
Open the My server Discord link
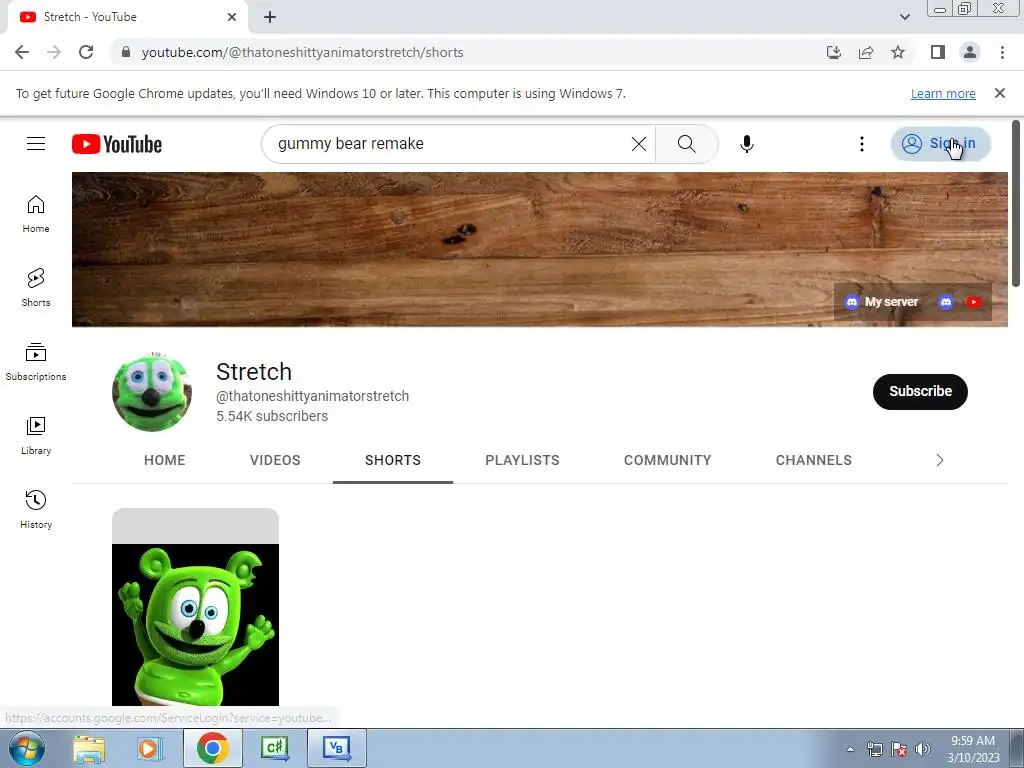[882, 302]
